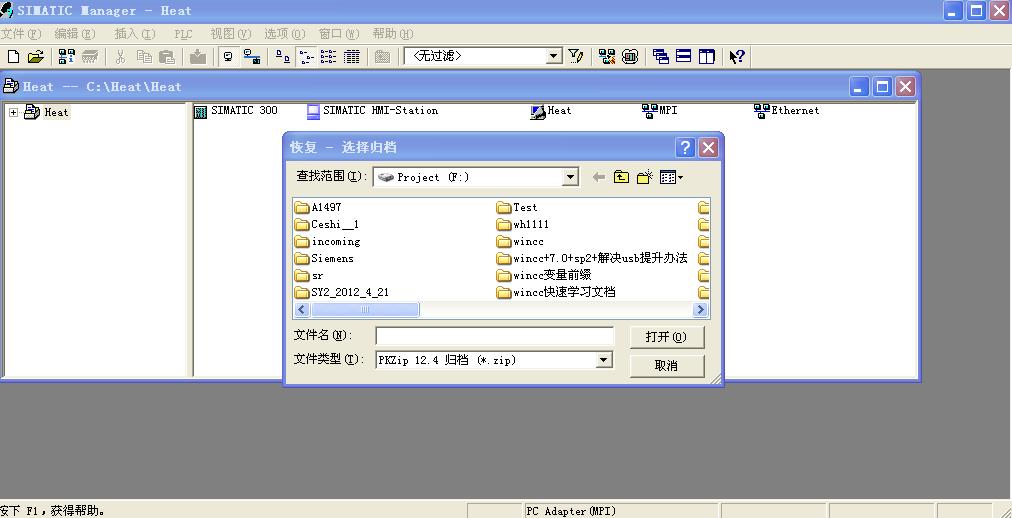Click the New project toolbar icon
Viewport: 1012px width, 518px height.
click(13, 57)
